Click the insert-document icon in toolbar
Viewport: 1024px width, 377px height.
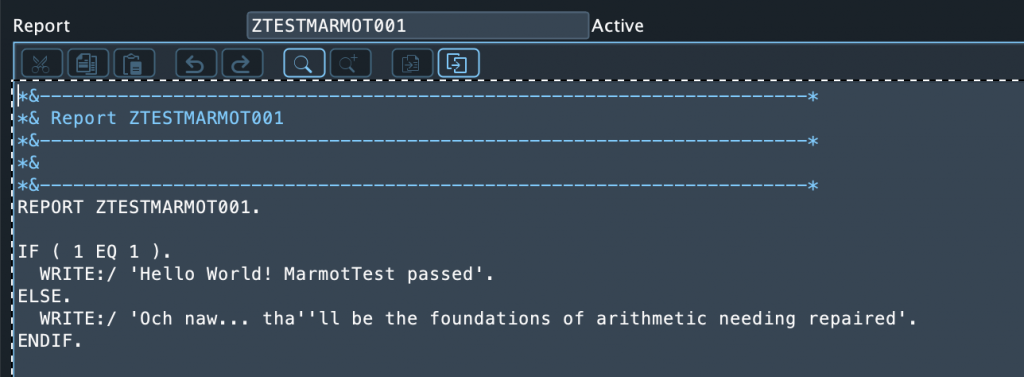coord(412,63)
